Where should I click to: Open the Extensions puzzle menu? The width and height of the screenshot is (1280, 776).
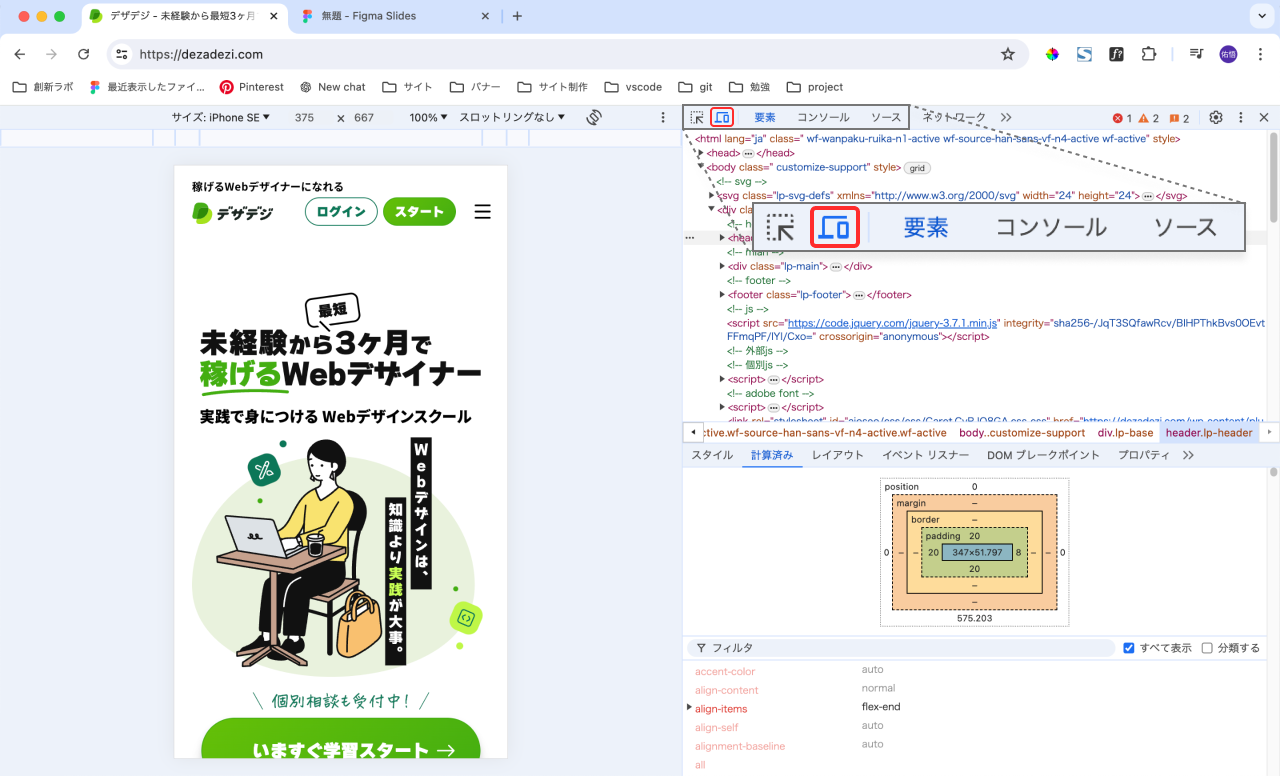point(1149,54)
